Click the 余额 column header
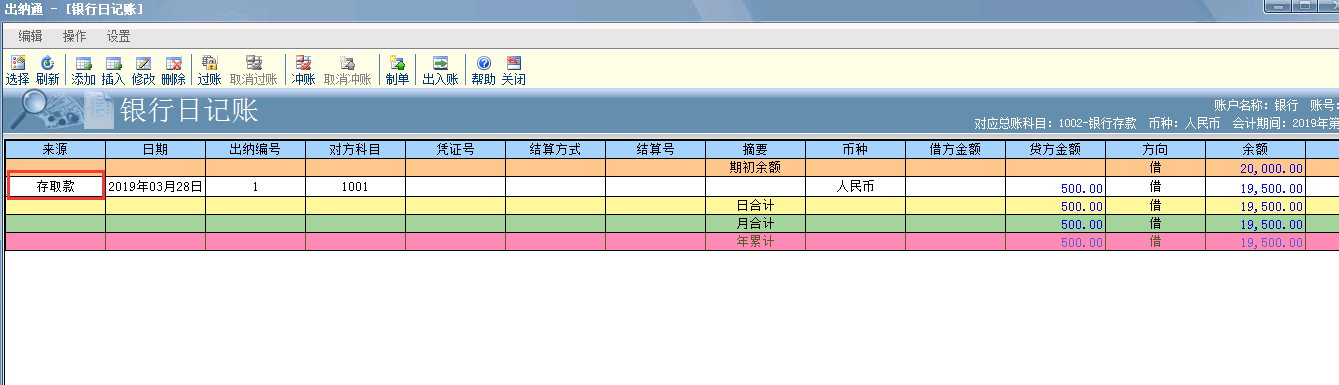Screen dimensions: 1339x385 coord(1255,149)
